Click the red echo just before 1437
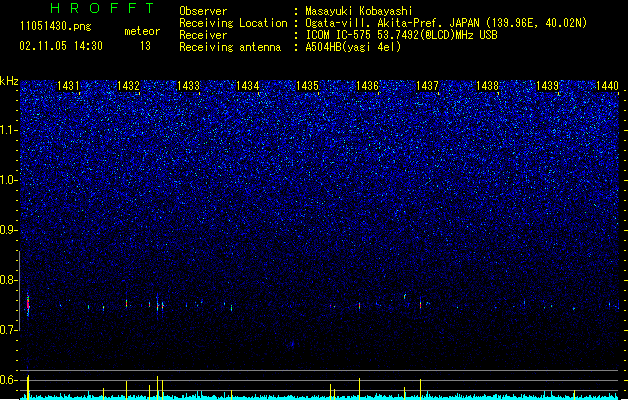 pyautogui.click(x=420, y=305)
